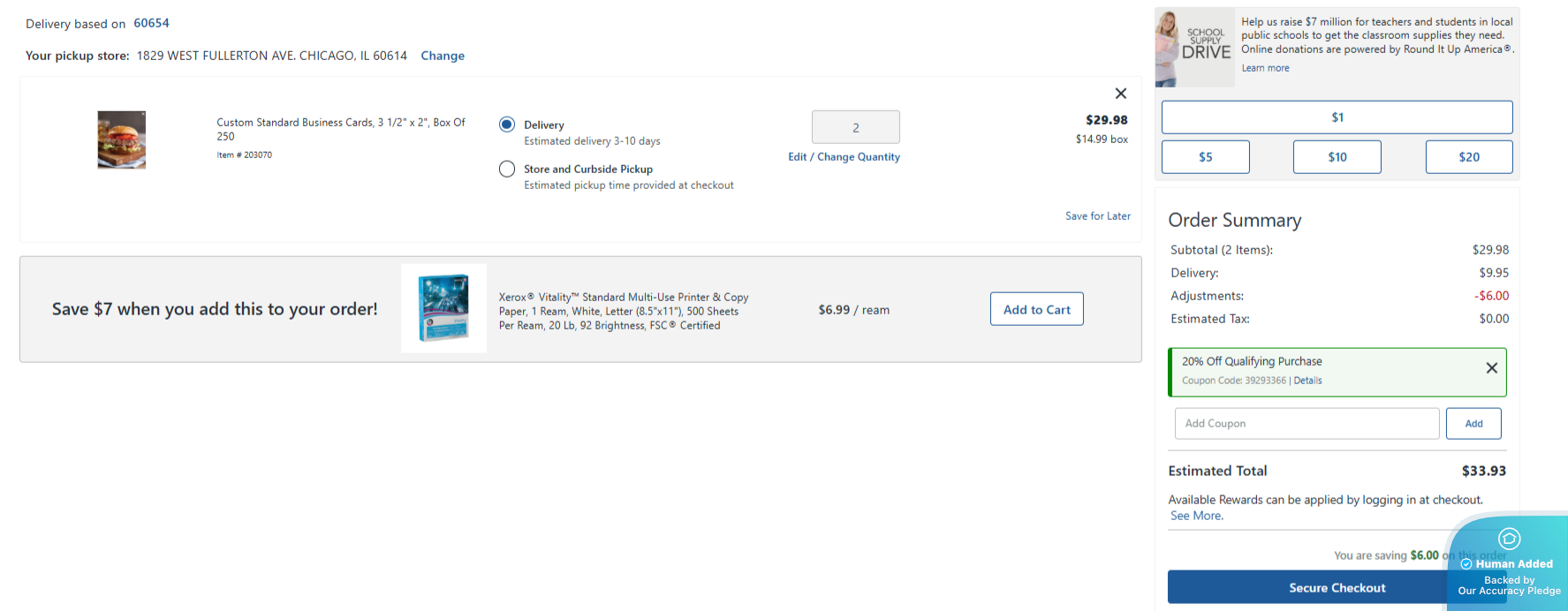Select the $5 donation button

pos(1205,157)
